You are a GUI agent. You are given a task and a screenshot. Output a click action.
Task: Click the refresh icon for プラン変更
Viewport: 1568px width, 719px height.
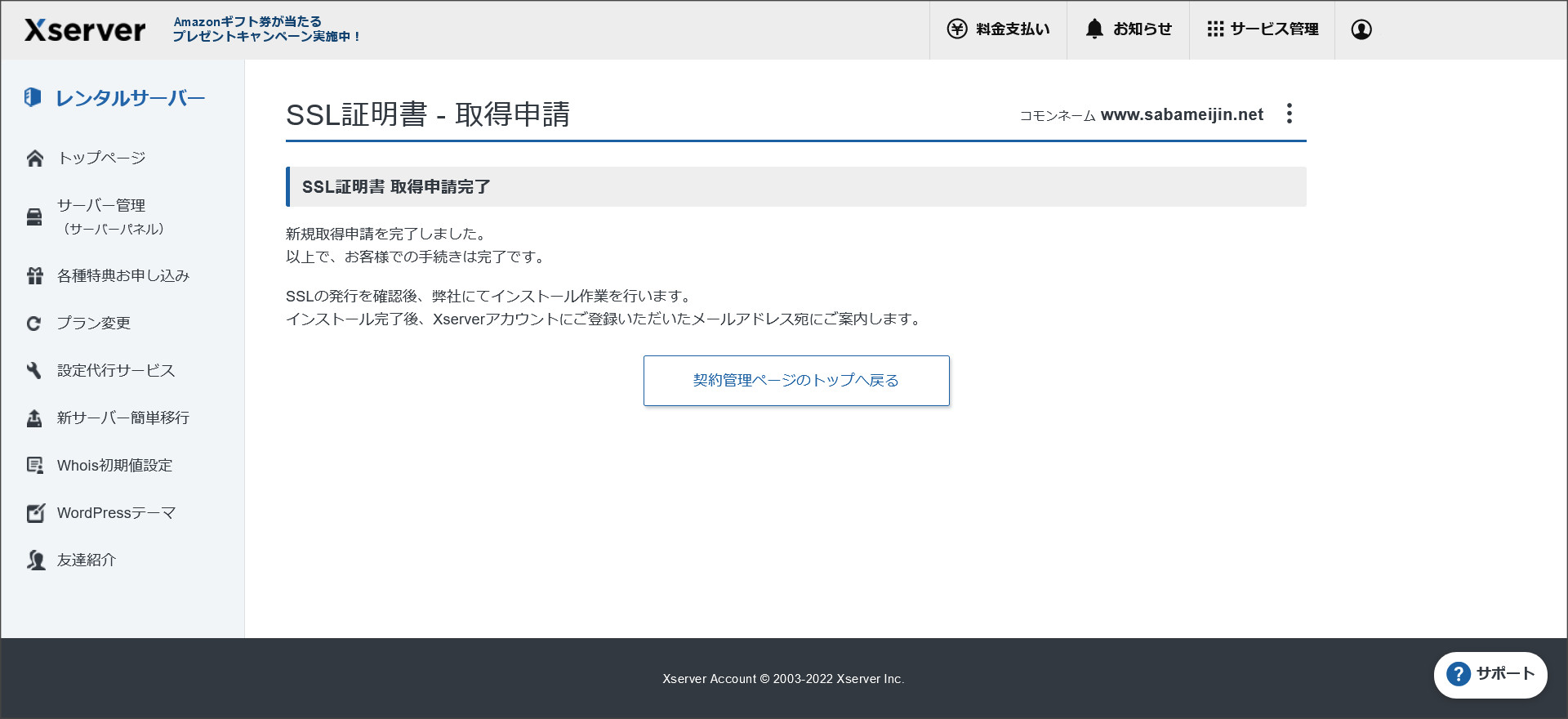pos(34,324)
